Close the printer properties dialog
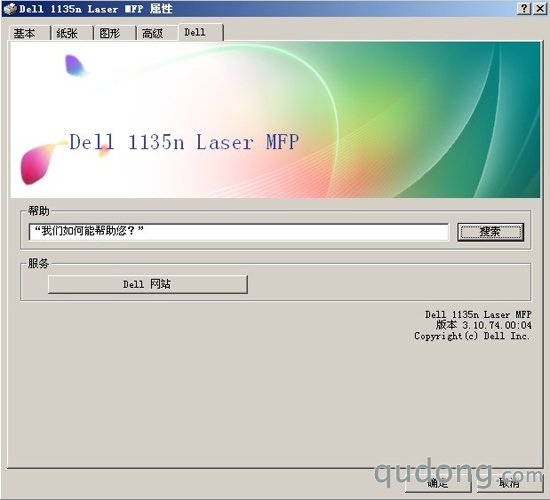The width and height of the screenshot is (550, 500). [540, 8]
